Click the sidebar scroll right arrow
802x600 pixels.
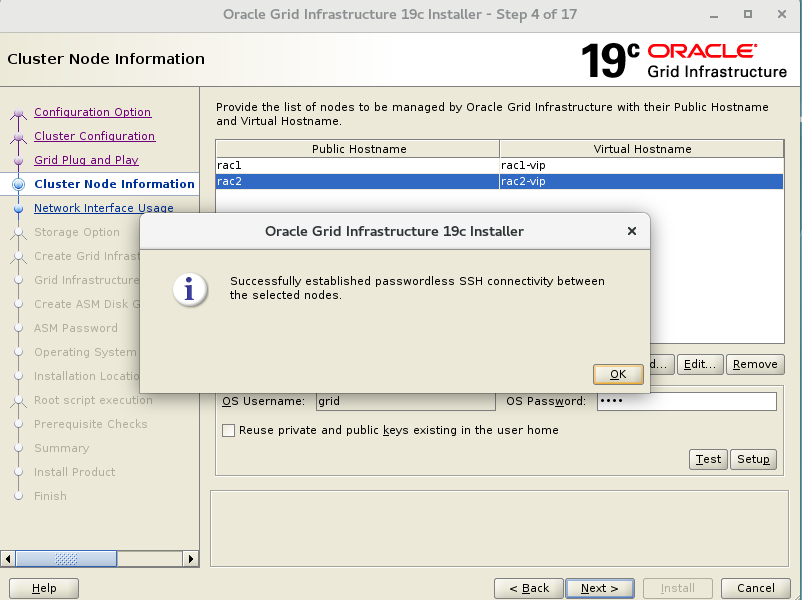click(191, 559)
